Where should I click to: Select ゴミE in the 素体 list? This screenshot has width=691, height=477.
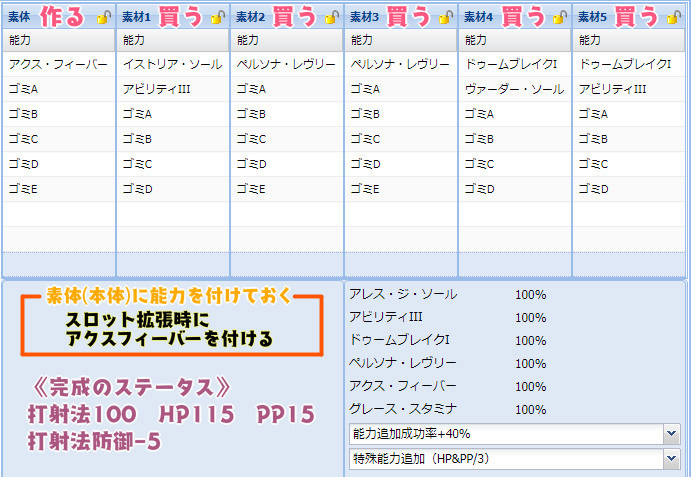click(59, 189)
